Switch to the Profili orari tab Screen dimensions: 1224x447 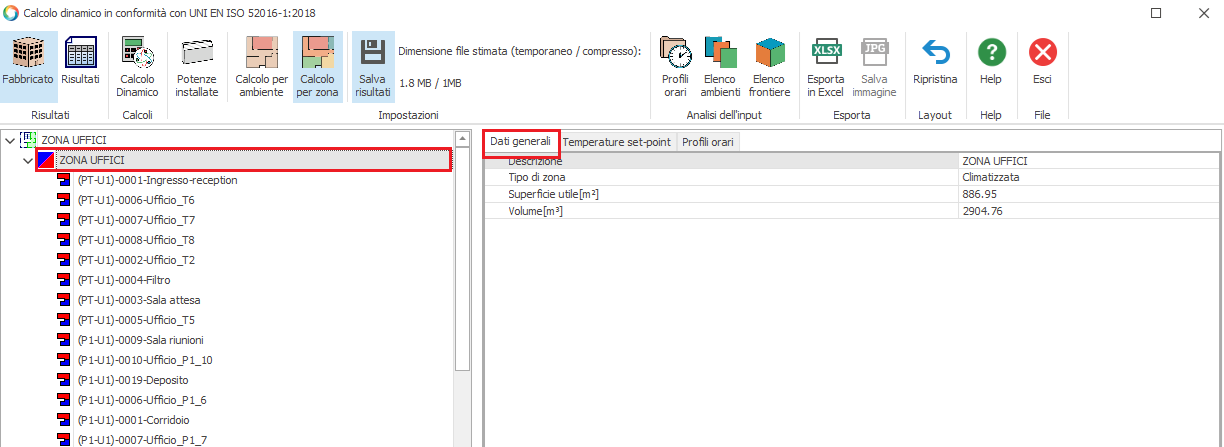point(708,142)
